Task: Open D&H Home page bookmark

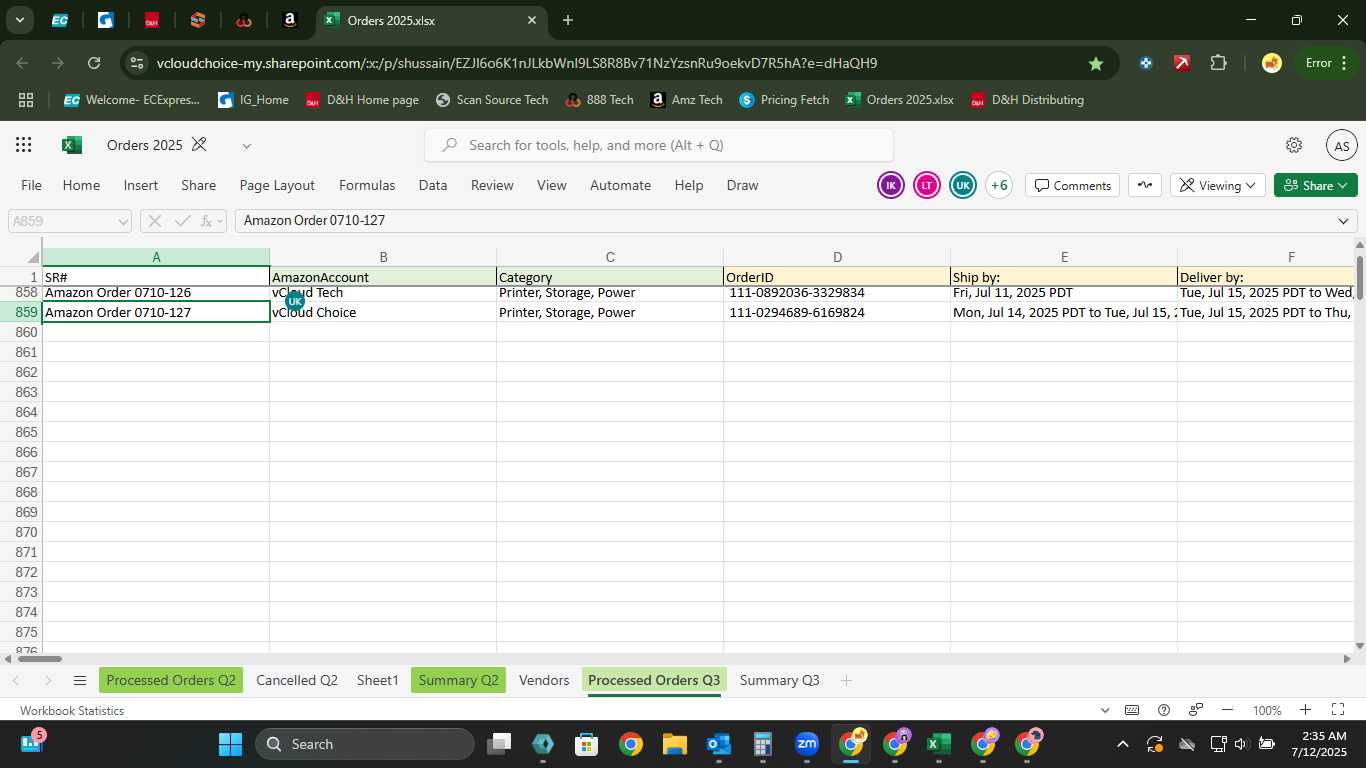Action: click(361, 100)
